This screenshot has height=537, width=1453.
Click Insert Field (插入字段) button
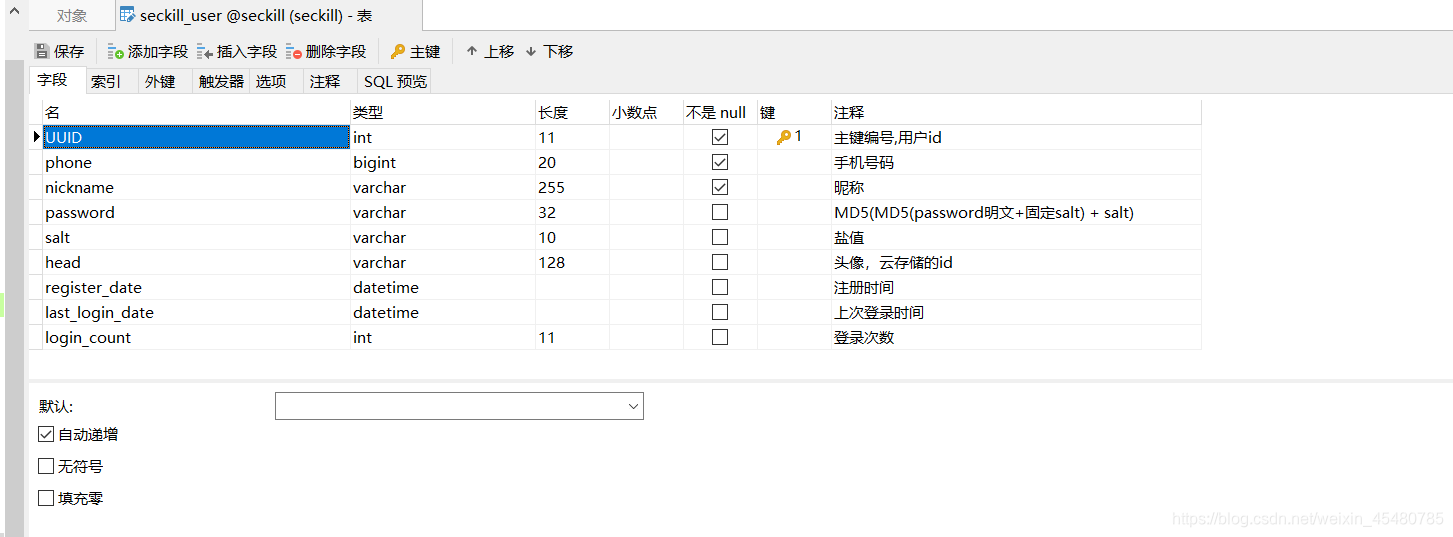(x=237, y=51)
